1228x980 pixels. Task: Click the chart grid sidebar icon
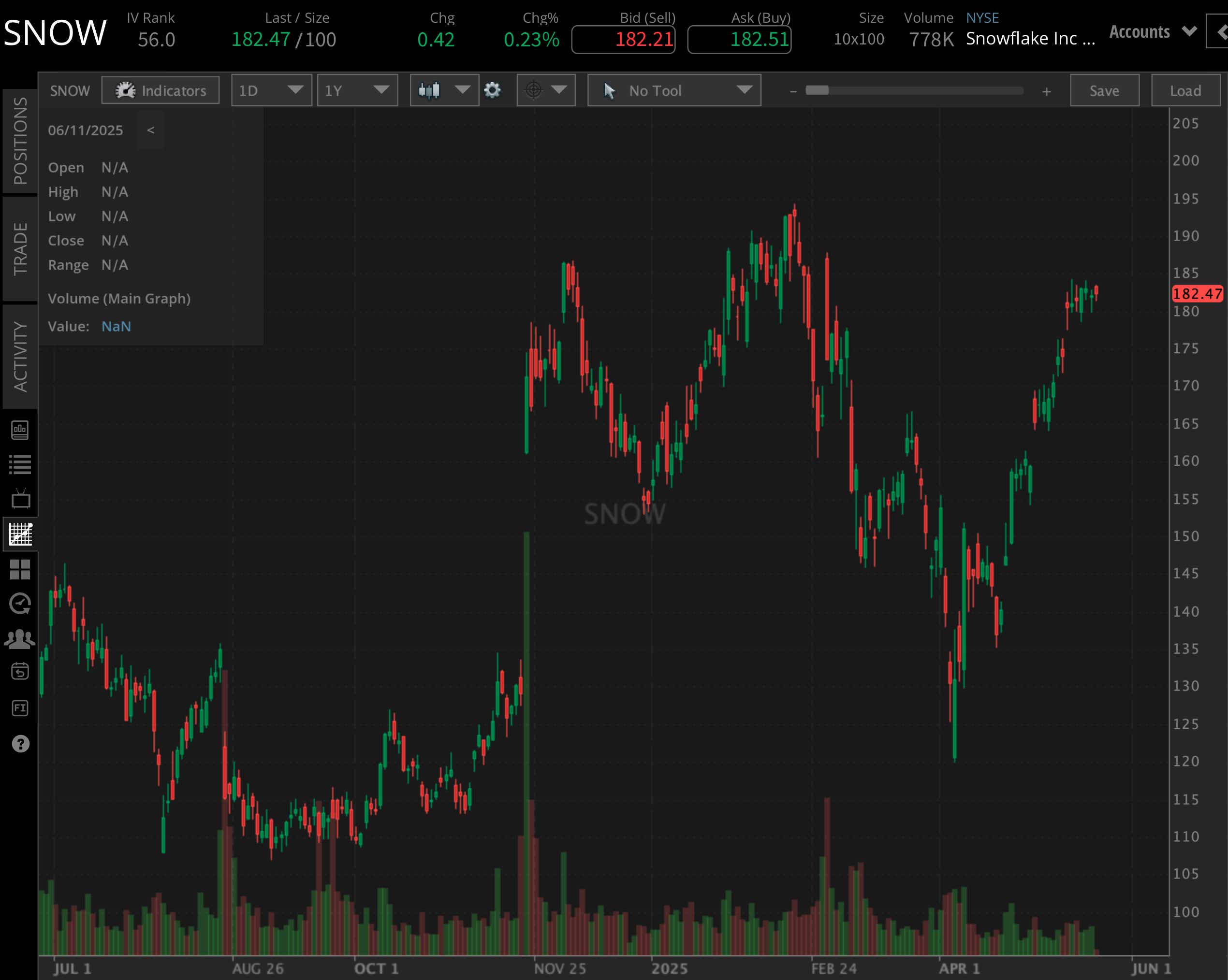point(20,534)
